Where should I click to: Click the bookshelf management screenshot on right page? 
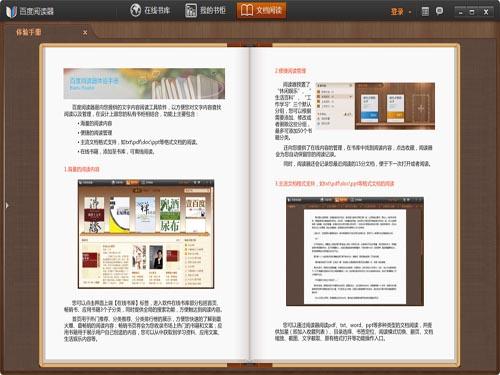[x=375, y=106]
